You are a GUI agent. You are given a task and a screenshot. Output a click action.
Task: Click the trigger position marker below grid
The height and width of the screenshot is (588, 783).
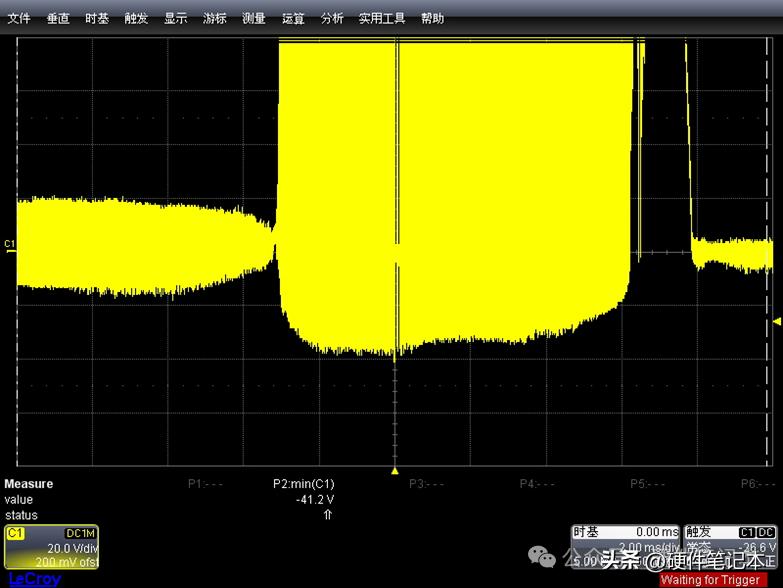click(395, 470)
